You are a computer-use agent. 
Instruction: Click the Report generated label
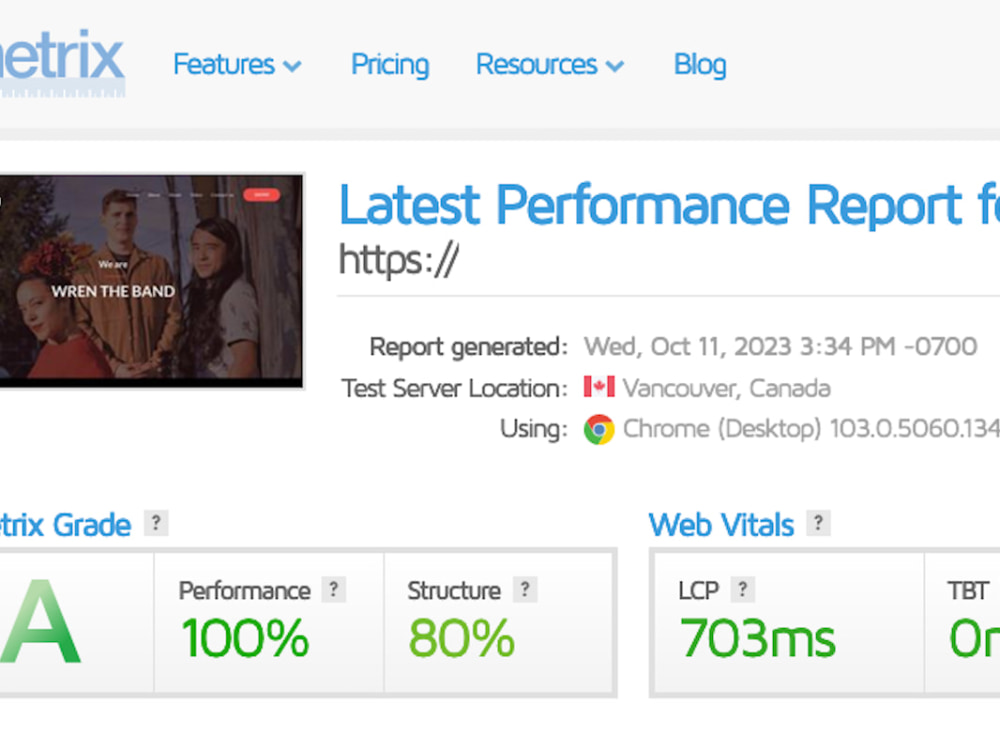(469, 347)
